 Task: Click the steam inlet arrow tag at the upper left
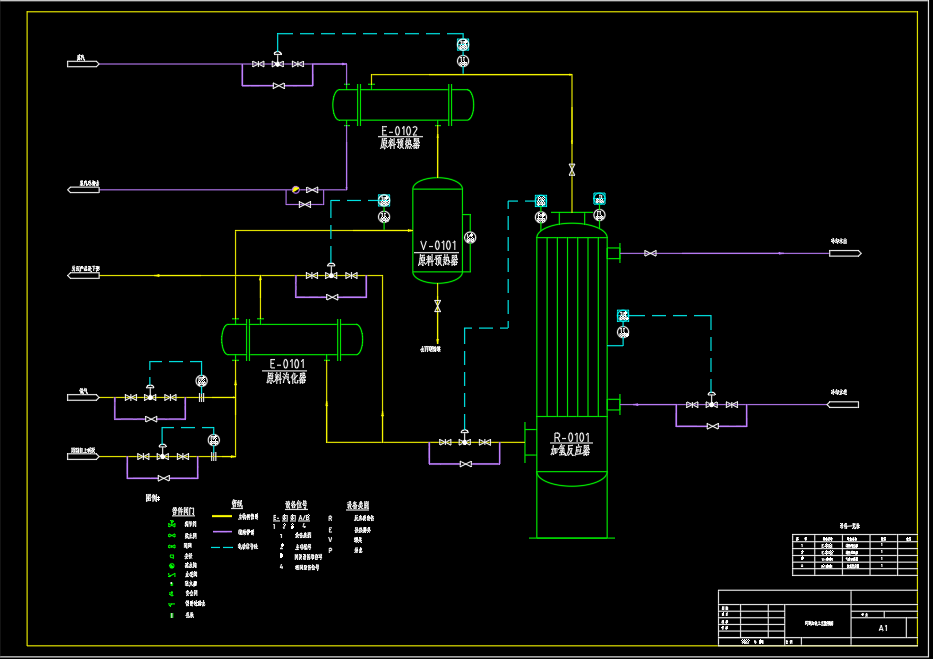pyautogui.click(x=83, y=64)
